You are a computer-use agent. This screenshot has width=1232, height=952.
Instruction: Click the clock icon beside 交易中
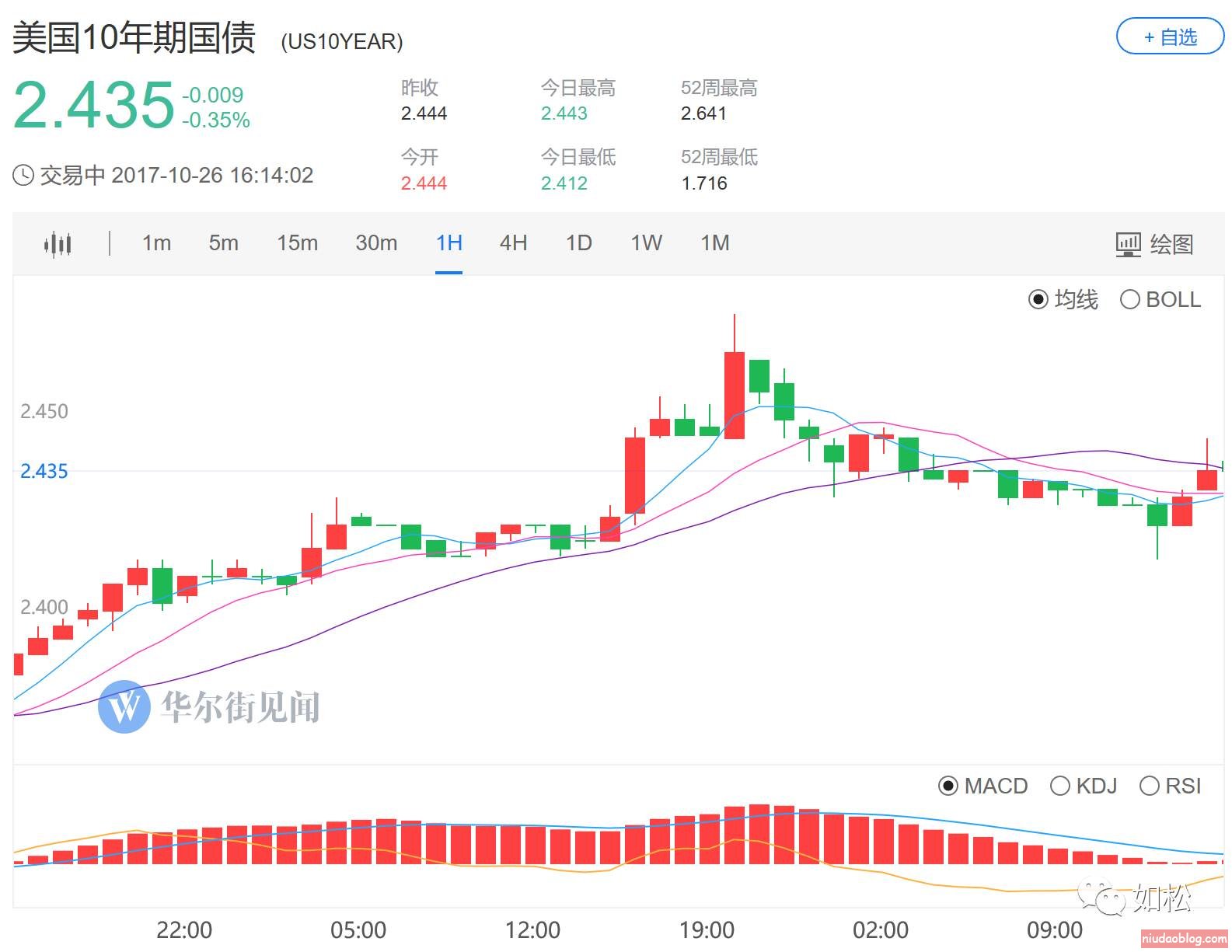[x=23, y=176]
